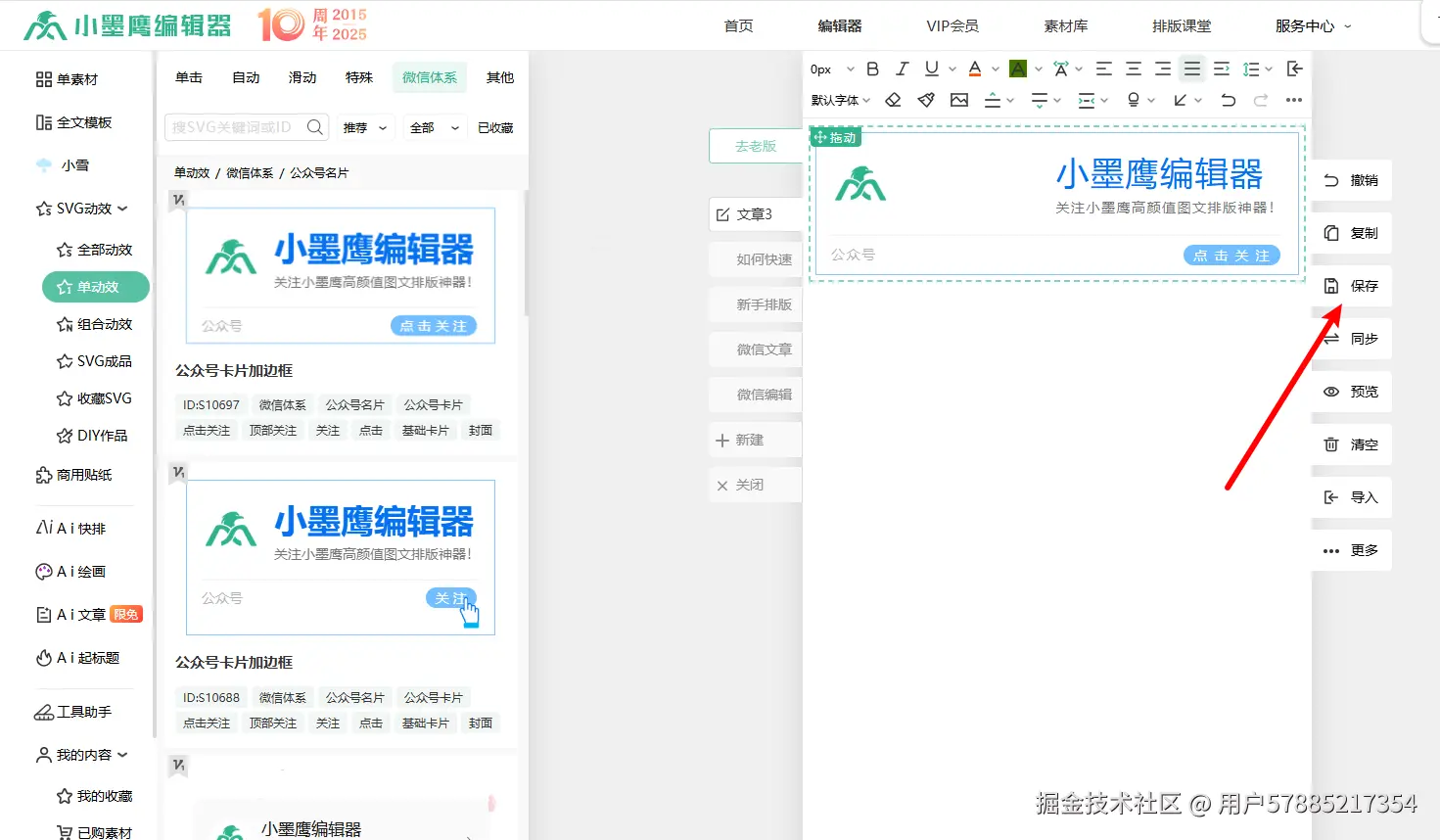This screenshot has height=840, width=1440.
Task: Click the 预览 preview button
Action: point(1351,392)
